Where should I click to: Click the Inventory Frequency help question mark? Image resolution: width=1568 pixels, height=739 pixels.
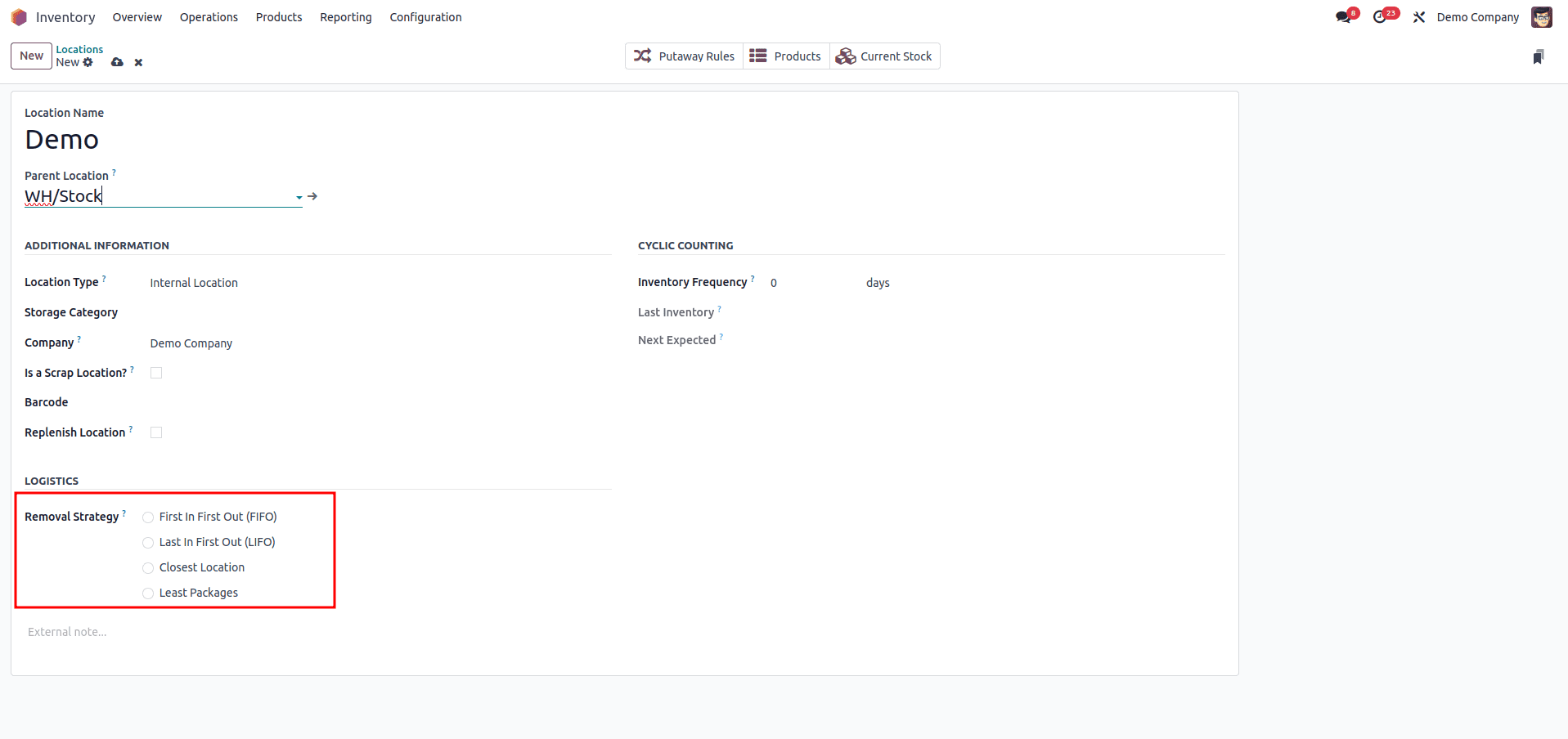[x=753, y=279]
